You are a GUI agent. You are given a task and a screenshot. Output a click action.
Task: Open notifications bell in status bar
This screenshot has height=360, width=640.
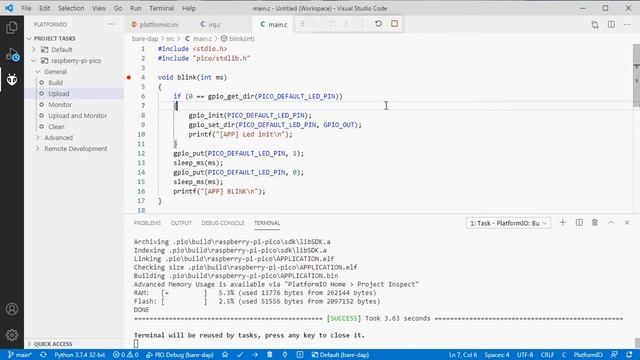pos(629,355)
